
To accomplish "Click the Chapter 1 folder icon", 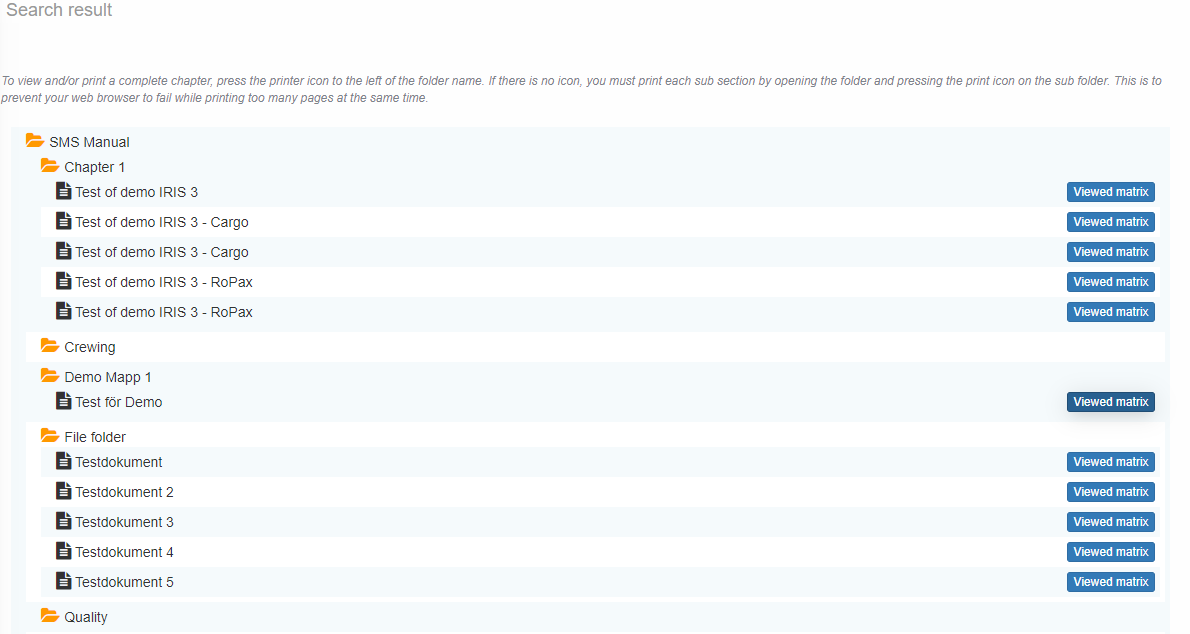I will pyautogui.click(x=50, y=166).
